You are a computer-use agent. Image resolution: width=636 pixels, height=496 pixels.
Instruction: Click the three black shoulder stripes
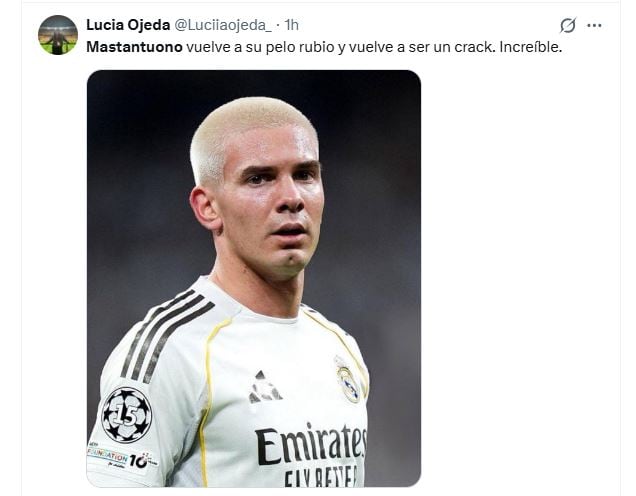[166, 335]
